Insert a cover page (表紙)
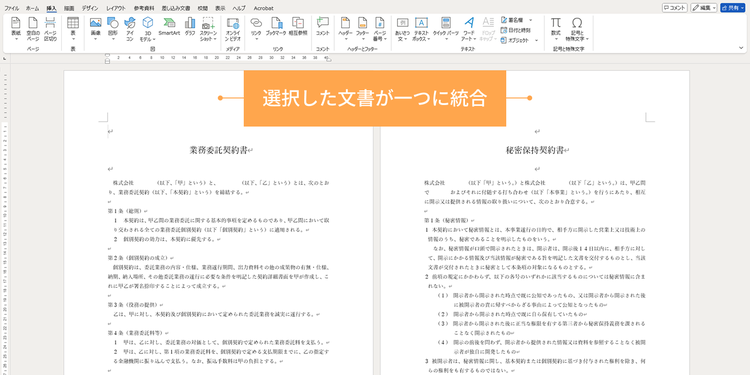The width and height of the screenshot is (750, 375). [16, 29]
